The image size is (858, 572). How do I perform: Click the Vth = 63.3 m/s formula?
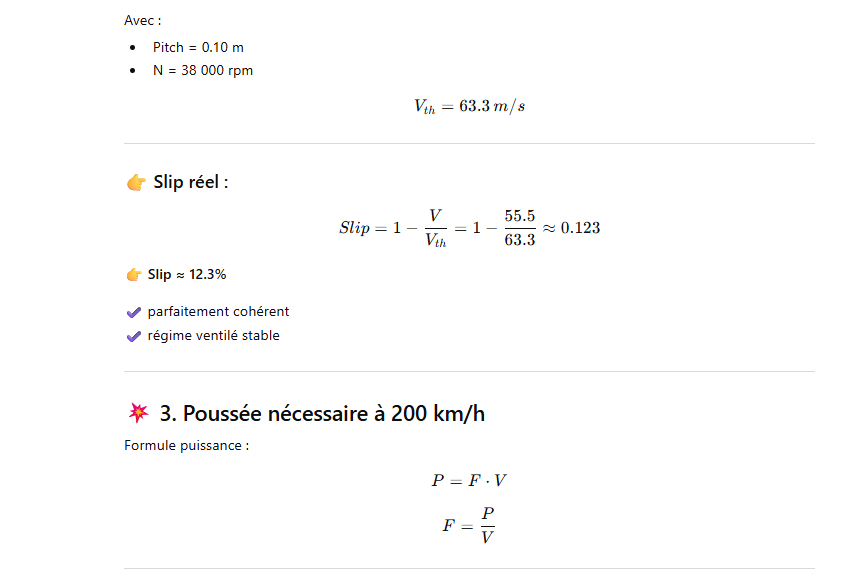(x=469, y=107)
